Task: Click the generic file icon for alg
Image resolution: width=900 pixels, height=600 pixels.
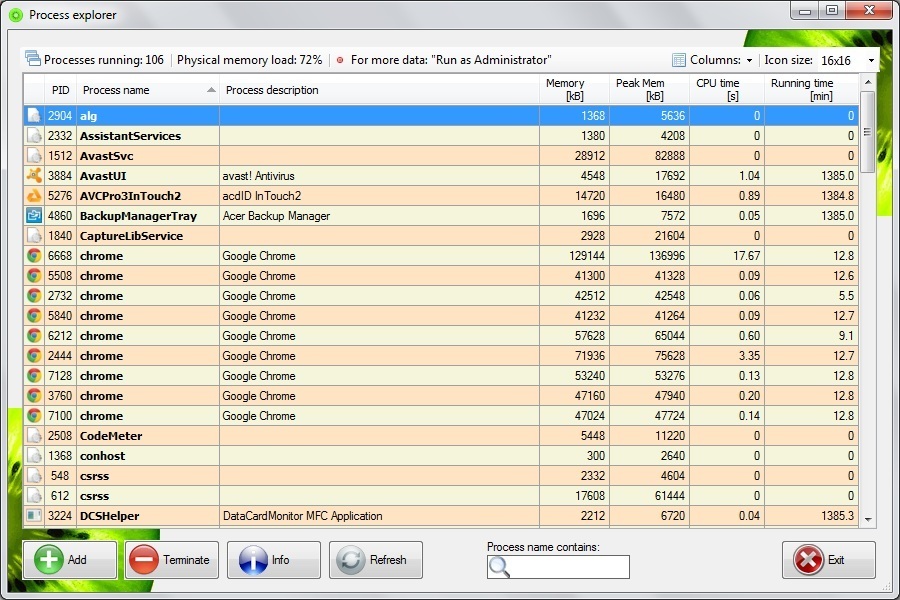Action: point(34,116)
